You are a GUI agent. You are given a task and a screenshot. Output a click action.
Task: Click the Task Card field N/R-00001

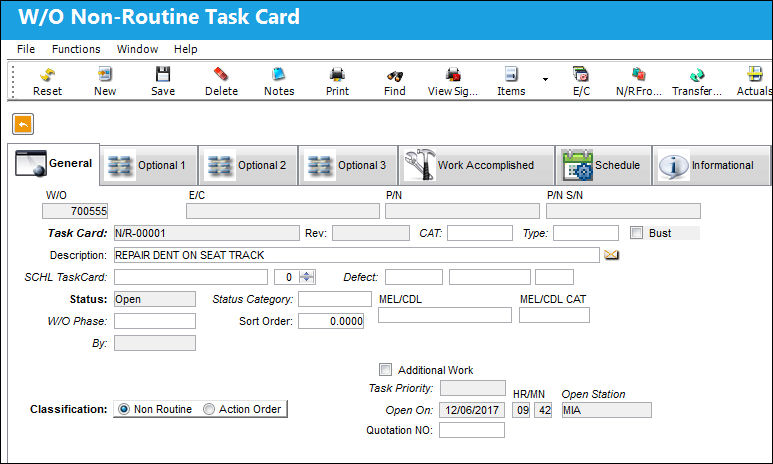(x=207, y=233)
